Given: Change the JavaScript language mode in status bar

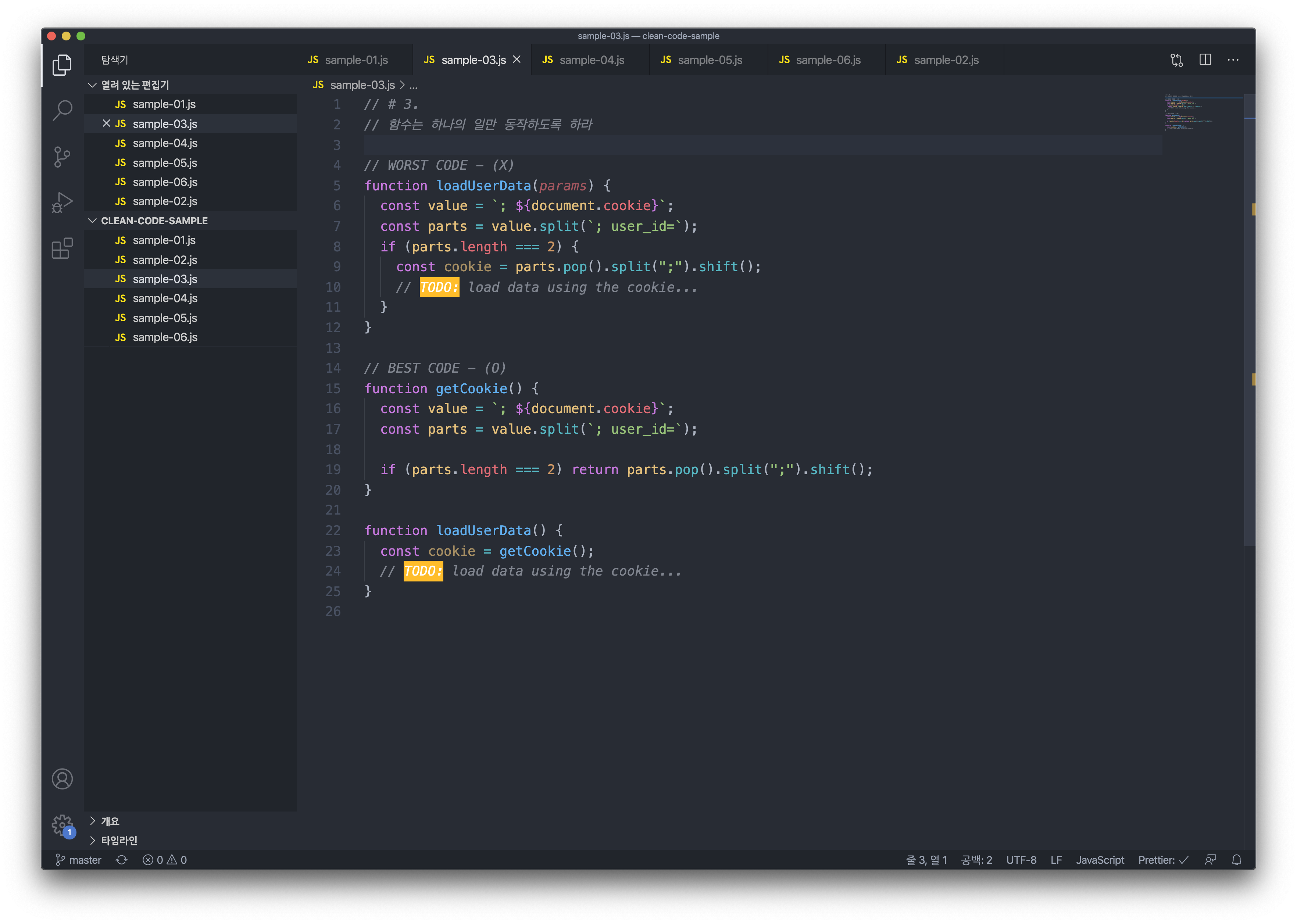Looking at the screenshot, I should pyautogui.click(x=1100, y=860).
